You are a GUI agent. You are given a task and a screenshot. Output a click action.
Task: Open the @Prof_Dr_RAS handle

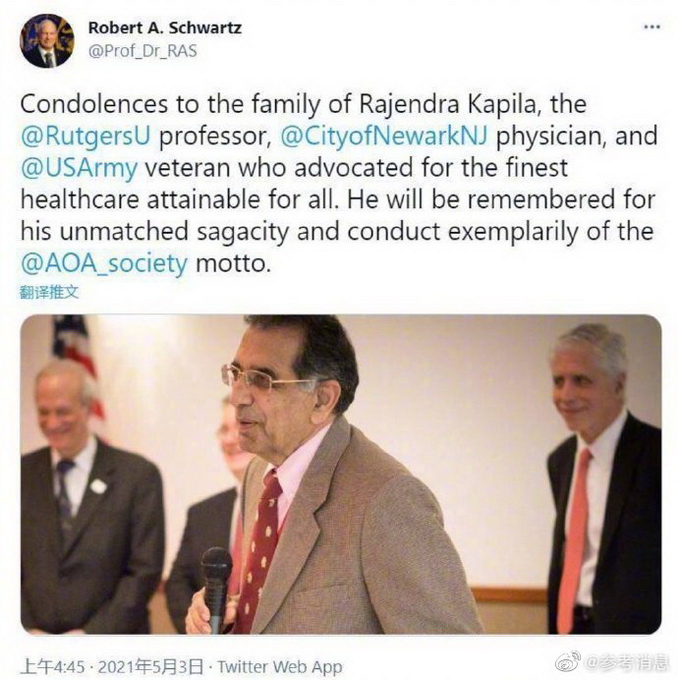[x=142, y=51]
